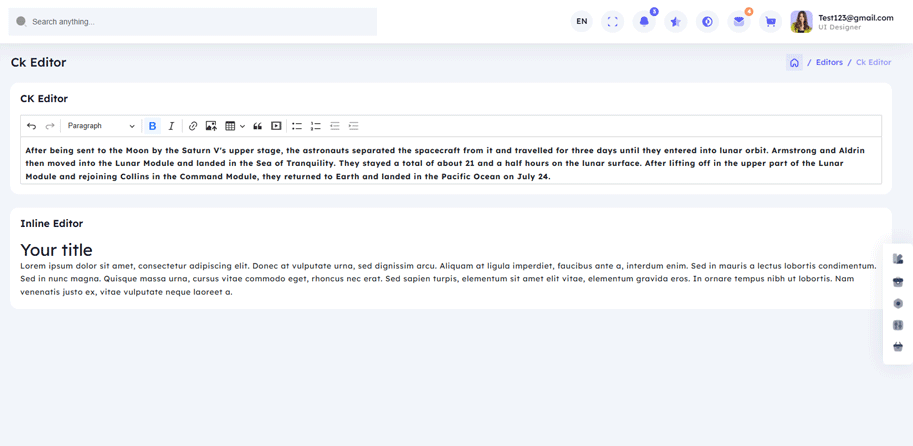913x446 pixels.
Task: Click the redo arrow in editor toolbar
Action: (50, 126)
